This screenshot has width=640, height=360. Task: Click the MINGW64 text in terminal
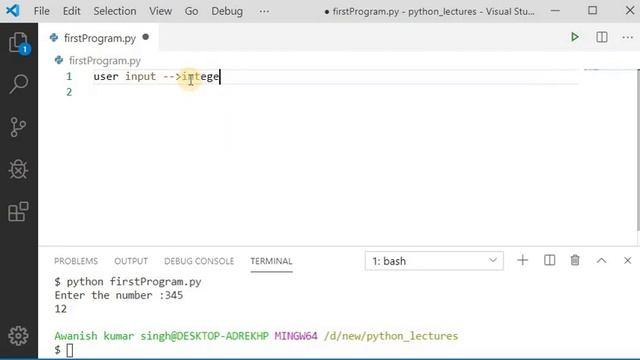[296, 336]
